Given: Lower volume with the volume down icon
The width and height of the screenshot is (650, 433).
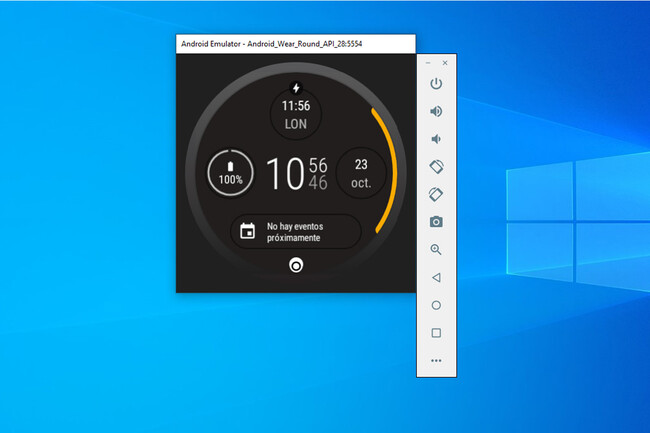Looking at the screenshot, I should [436, 139].
